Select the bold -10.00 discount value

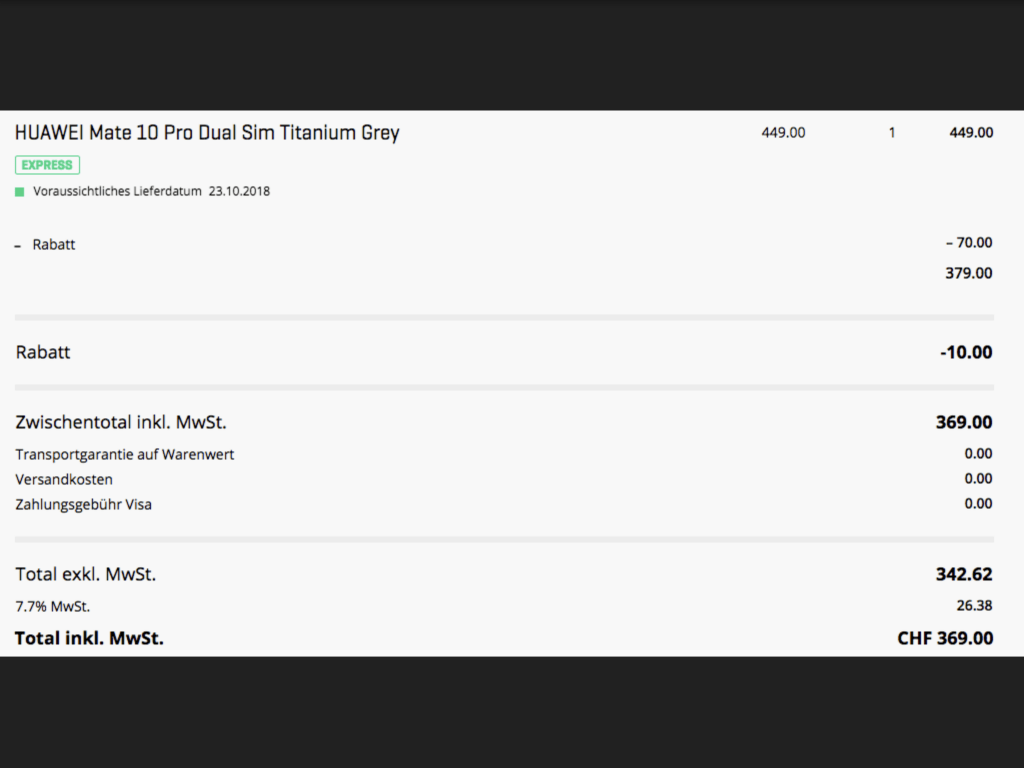pyautogui.click(x=966, y=352)
